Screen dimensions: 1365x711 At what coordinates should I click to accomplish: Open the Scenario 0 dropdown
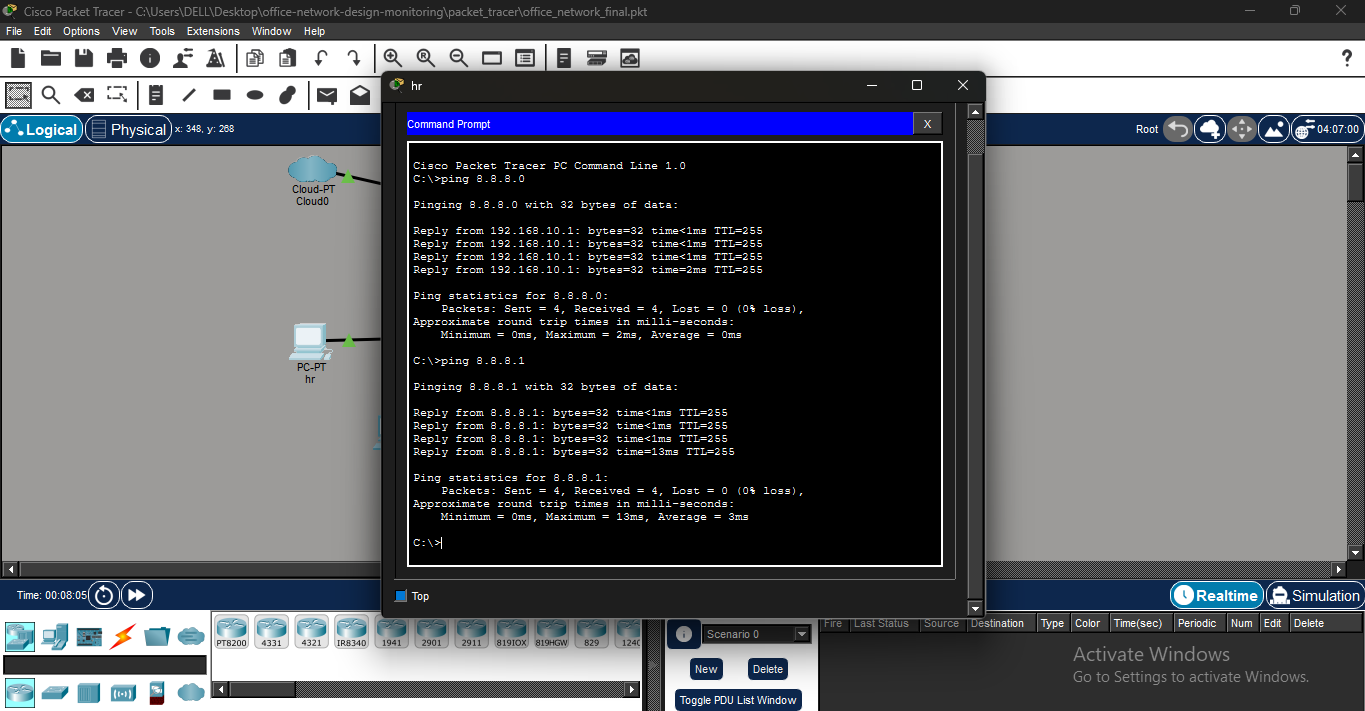coord(756,634)
